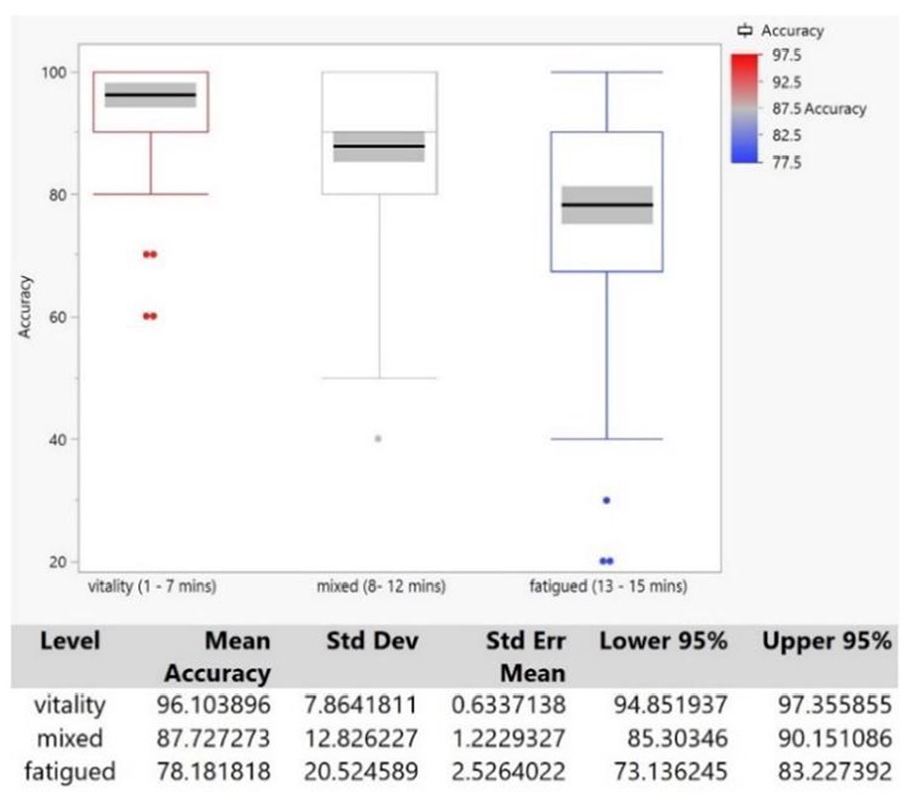Click the Std Dev column header

click(x=372, y=641)
